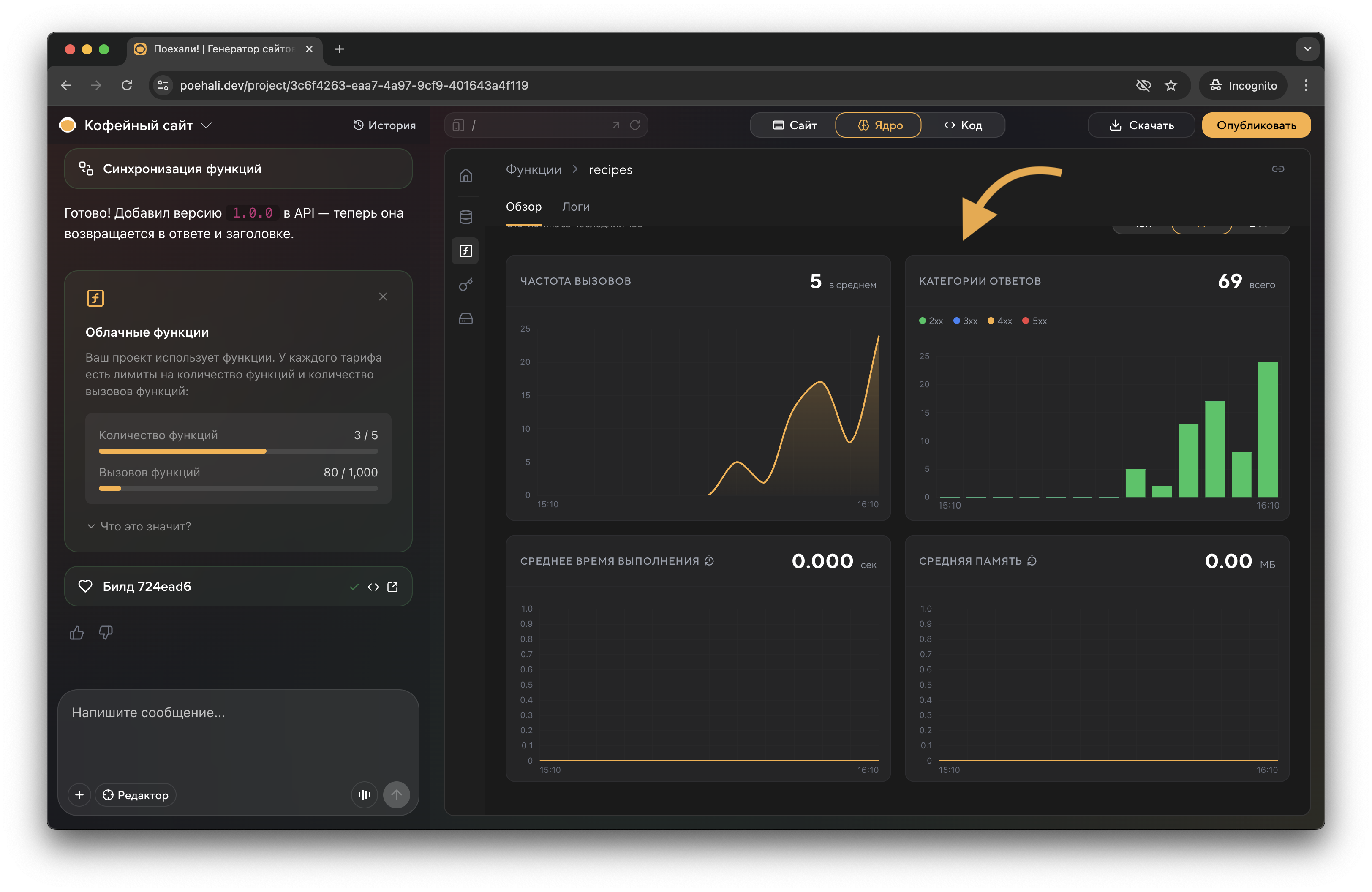Open the database icon in sidebar

point(466,217)
